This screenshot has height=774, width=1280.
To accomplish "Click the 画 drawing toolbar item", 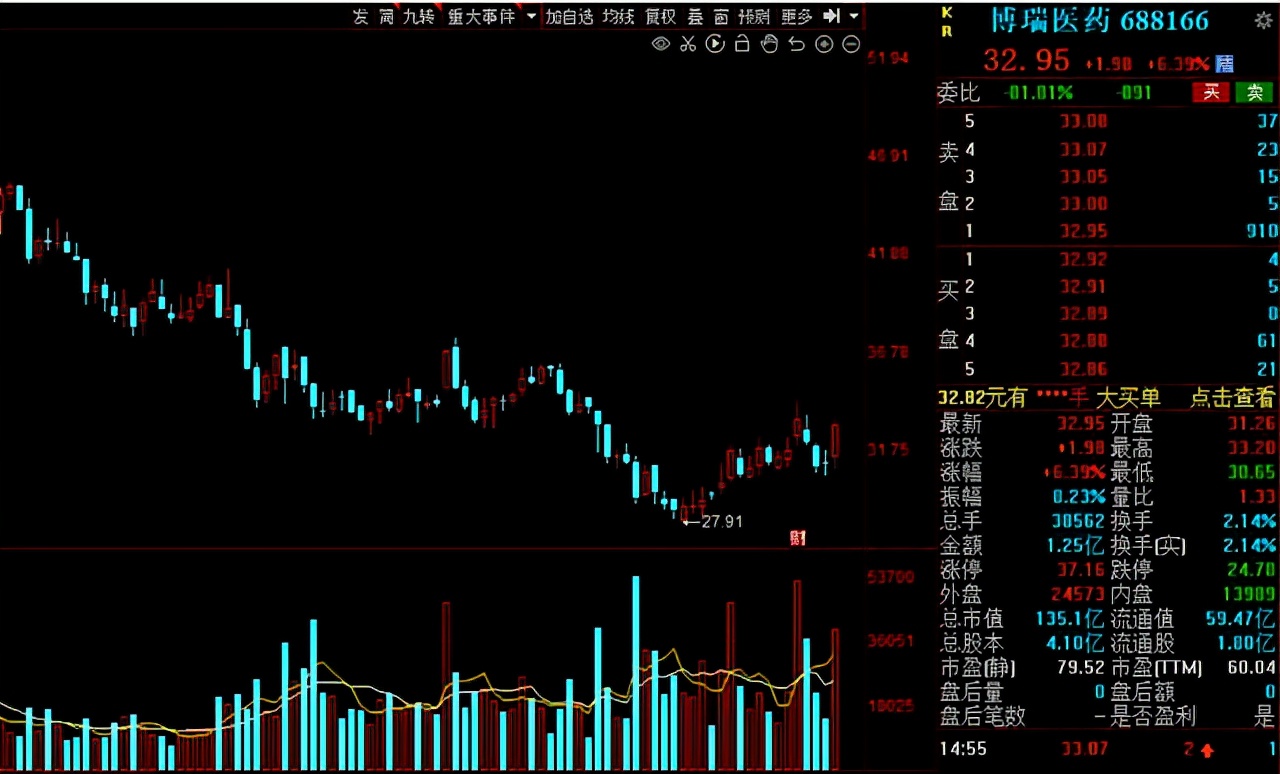I will pos(720,16).
